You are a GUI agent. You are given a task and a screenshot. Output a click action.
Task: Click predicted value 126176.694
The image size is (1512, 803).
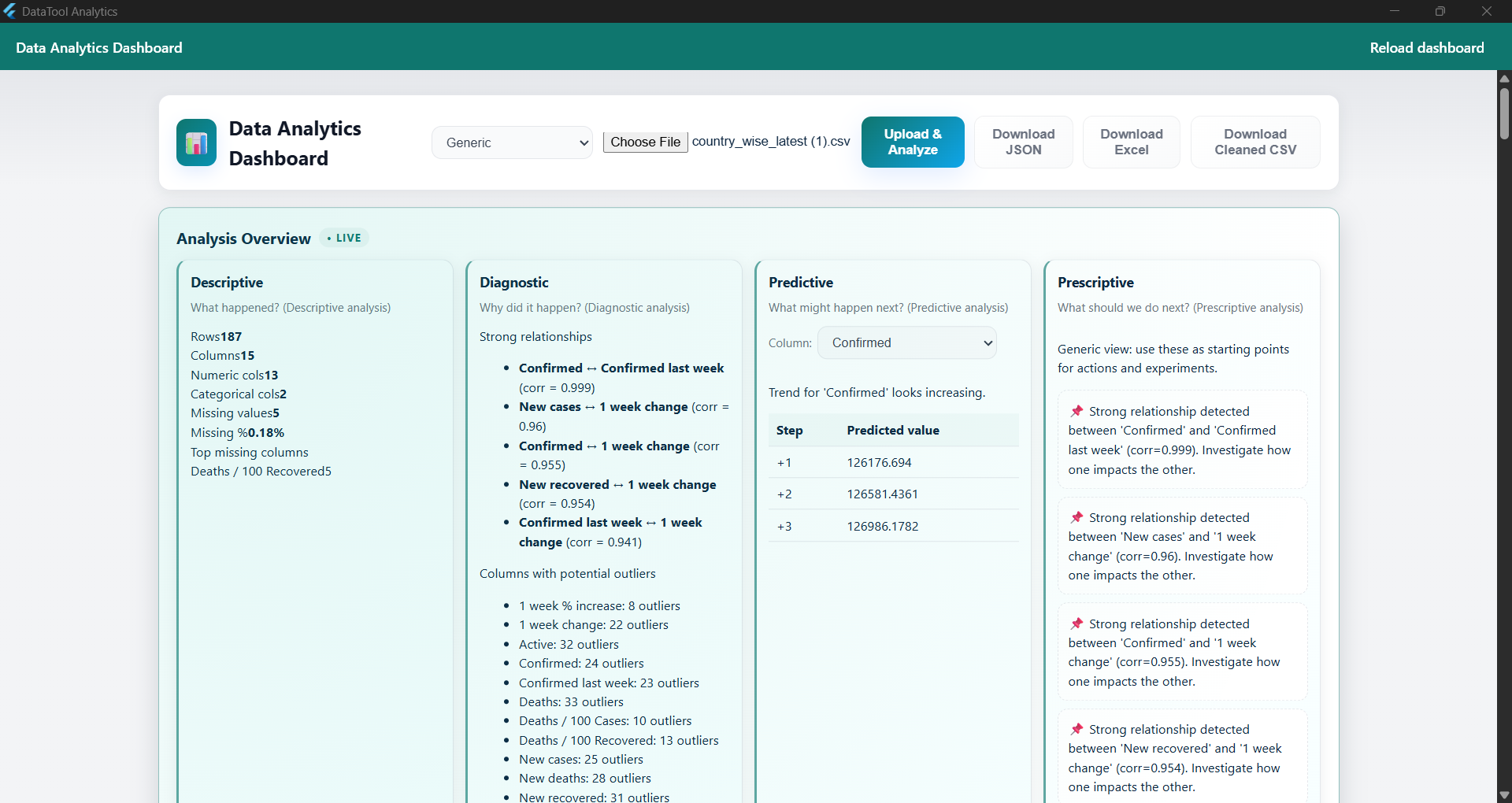[x=879, y=462]
